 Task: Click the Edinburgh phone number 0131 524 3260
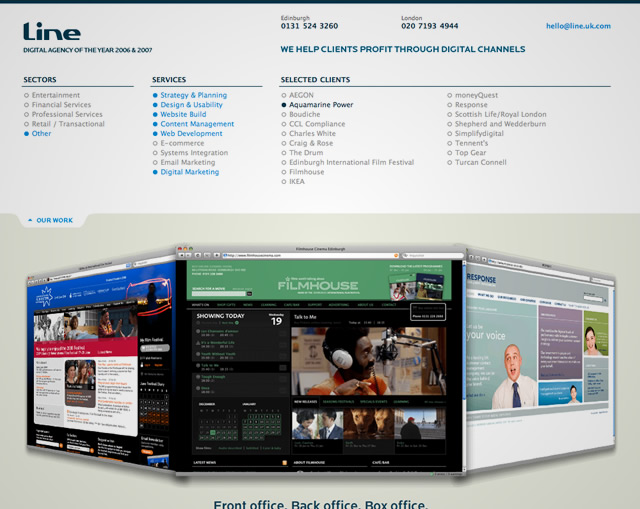coord(309,26)
